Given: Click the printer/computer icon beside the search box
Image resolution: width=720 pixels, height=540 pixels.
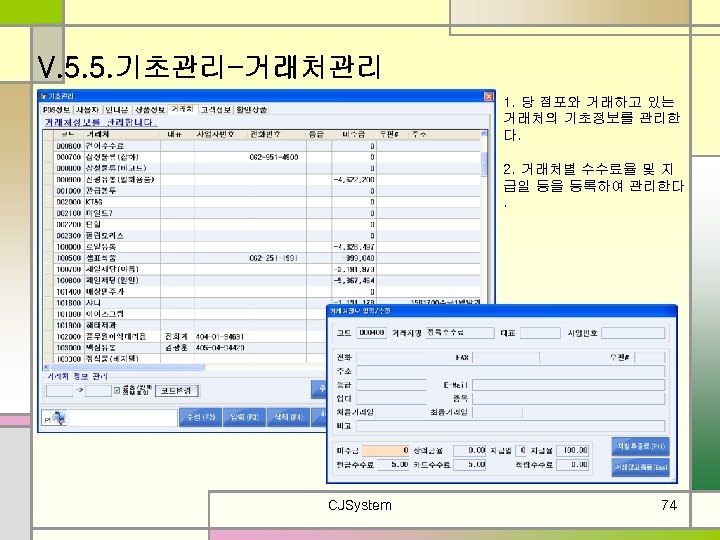Looking at the screenshot, I should click(x=55, y=418).
